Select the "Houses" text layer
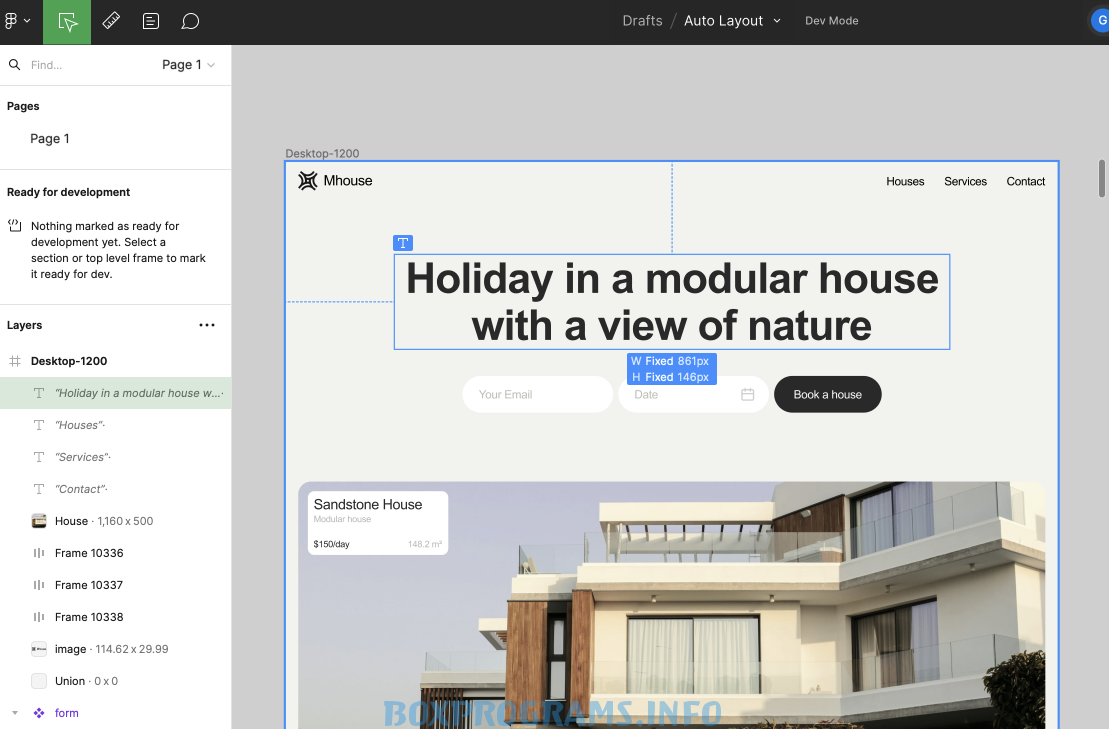Screen dimensions: 1109x729 [x=115, y=425]
